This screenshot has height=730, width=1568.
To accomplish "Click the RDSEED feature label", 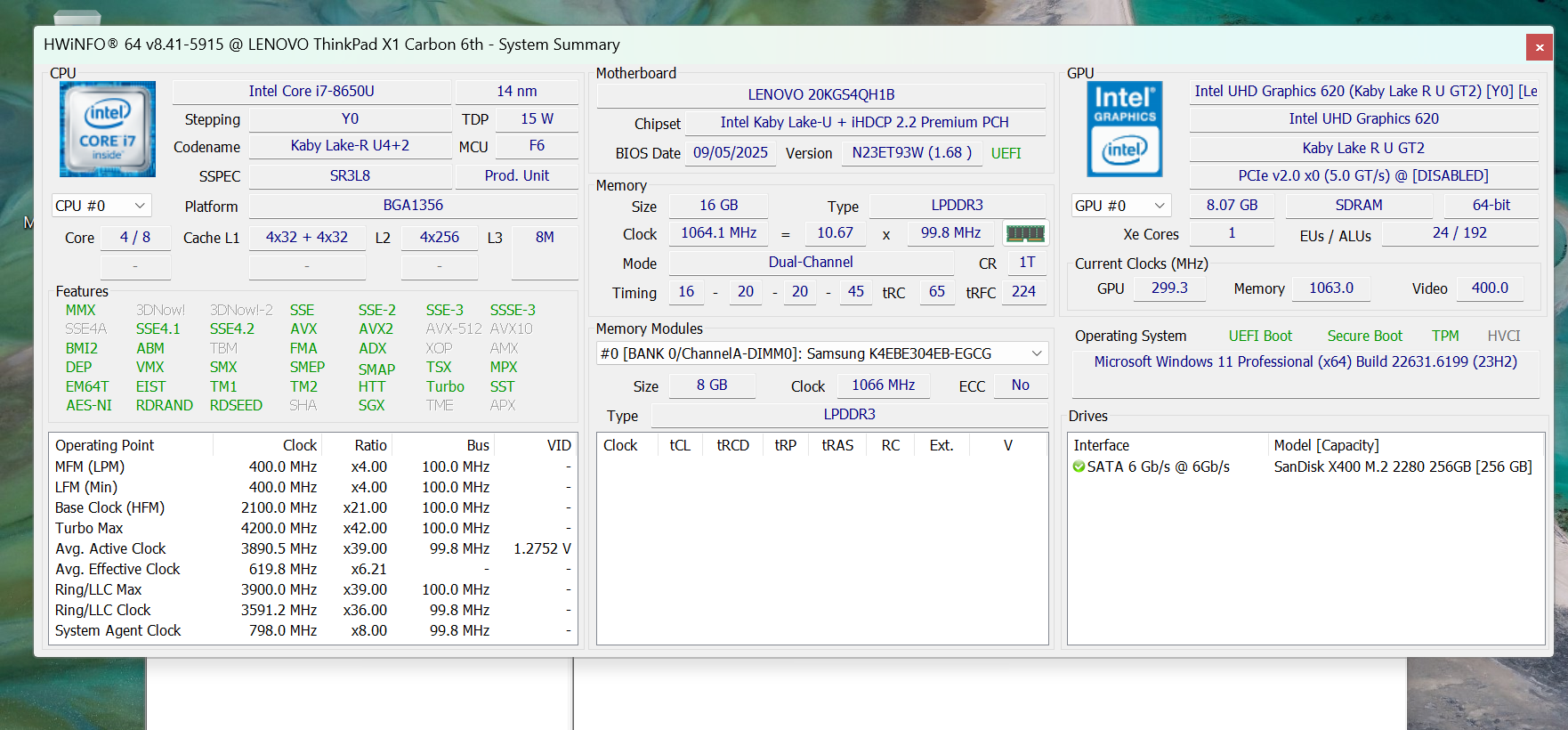I will pos(236,405).
